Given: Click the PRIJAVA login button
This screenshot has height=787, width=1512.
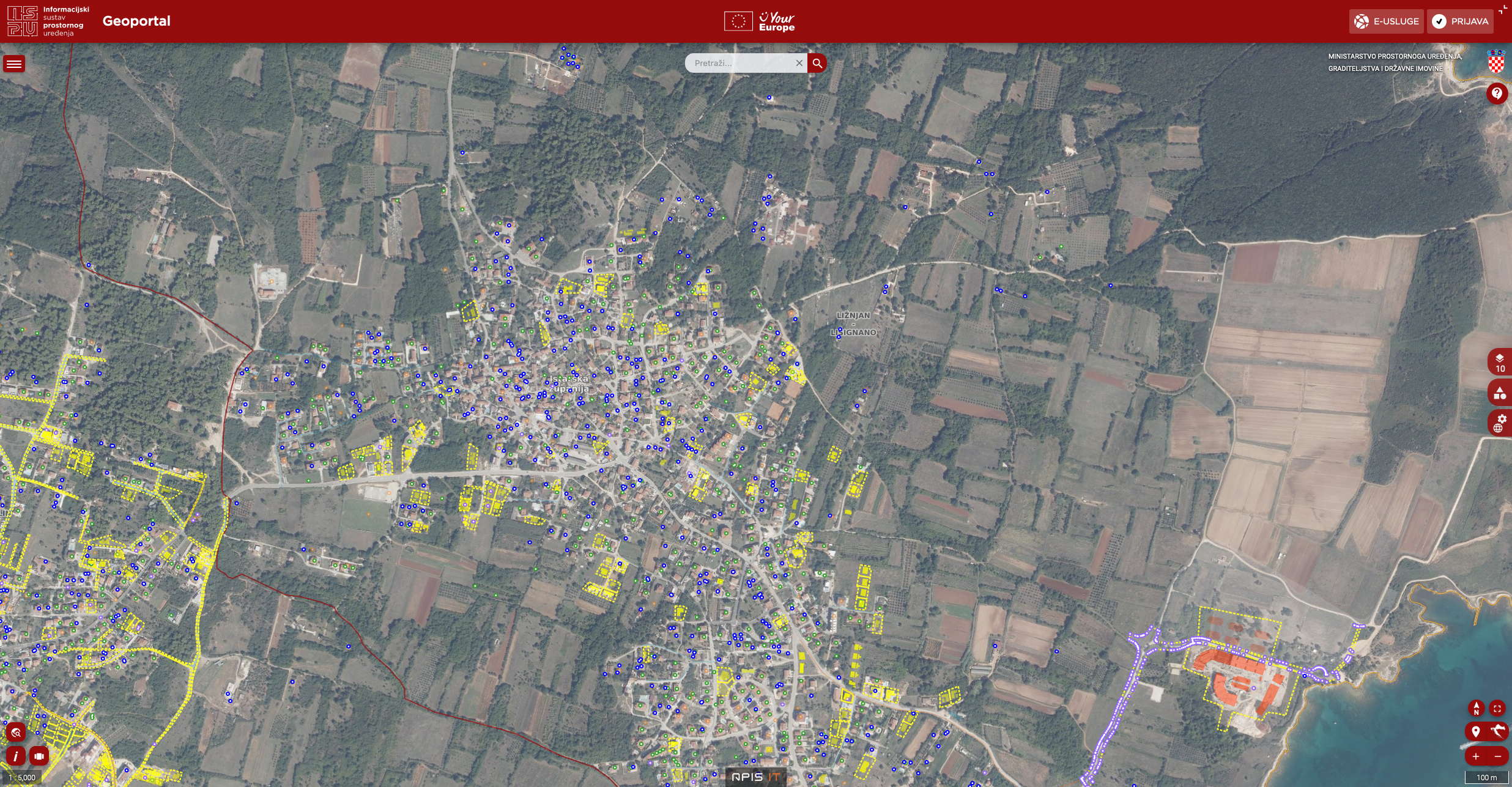Looking at the screenshot, I should coord(1460,21).
